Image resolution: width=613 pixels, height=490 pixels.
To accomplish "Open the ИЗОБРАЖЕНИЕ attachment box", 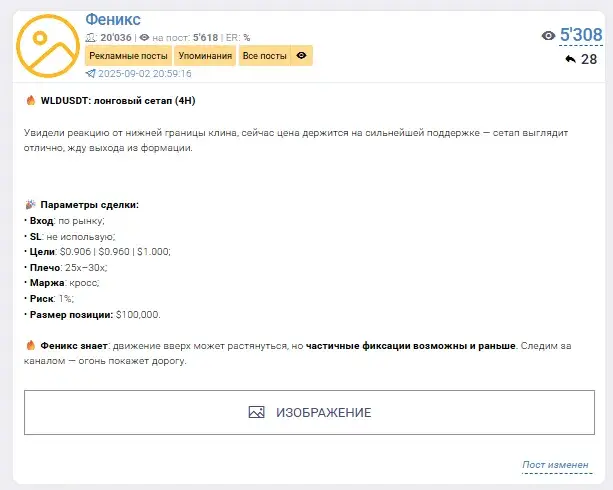I will point(309,412).
